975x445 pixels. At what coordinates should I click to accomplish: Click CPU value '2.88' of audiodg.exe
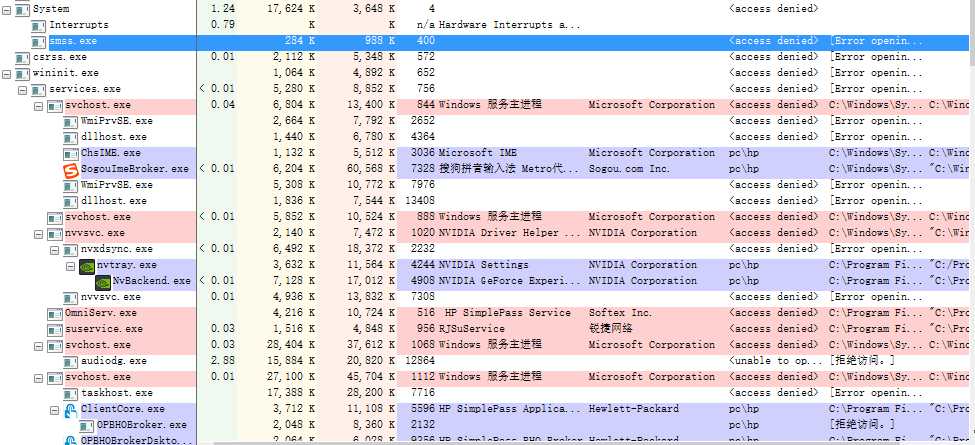pyautogui.click(x=223, y=361)
